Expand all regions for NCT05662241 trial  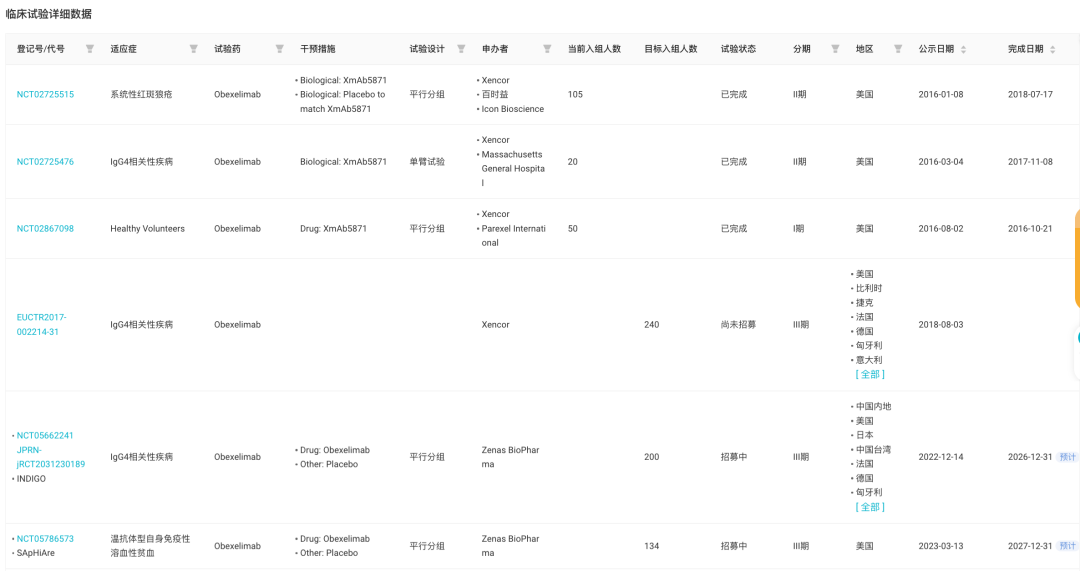click(x=870, y=507)
